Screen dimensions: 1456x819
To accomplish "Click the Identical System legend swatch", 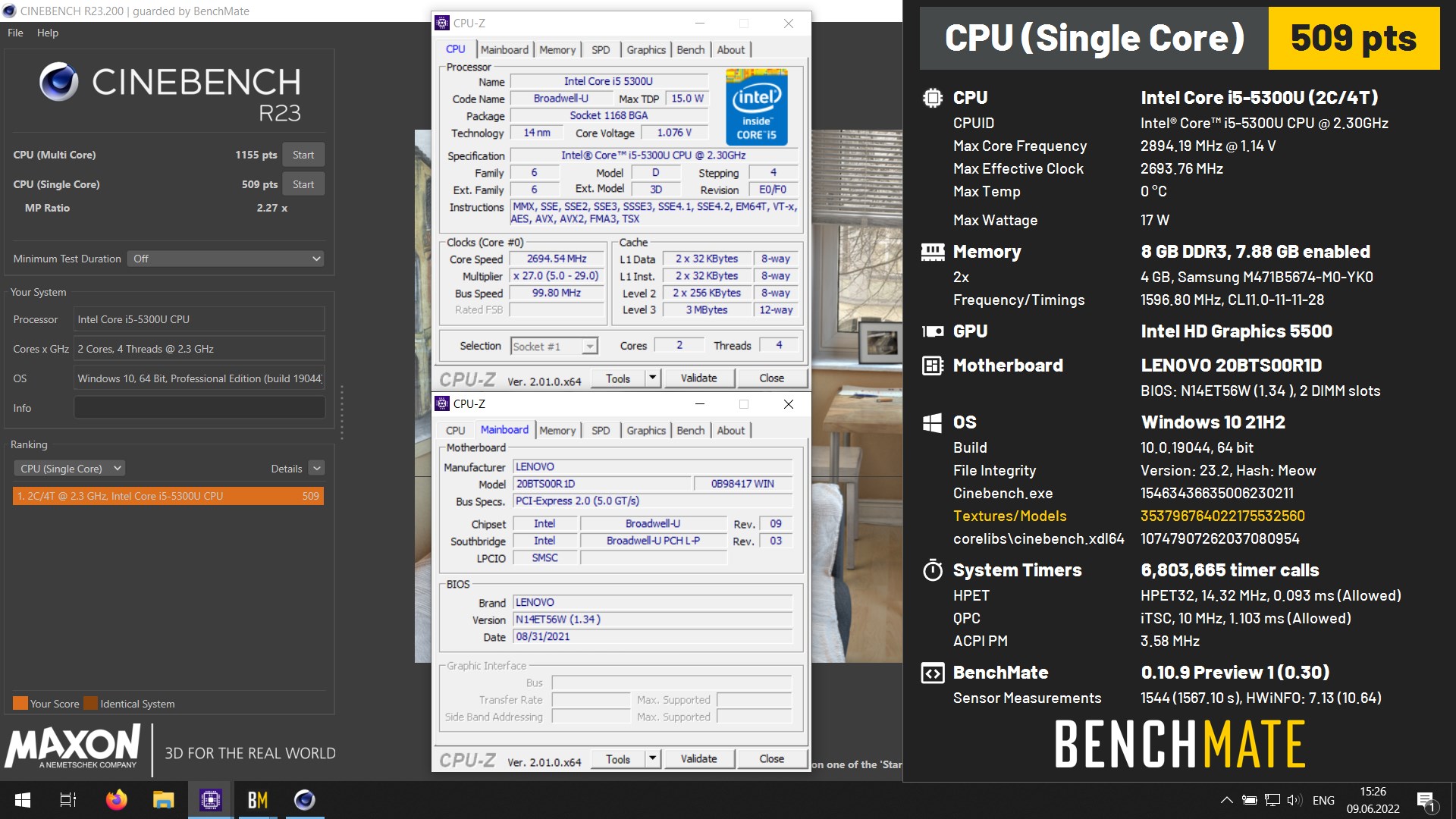I will [90, 703].
